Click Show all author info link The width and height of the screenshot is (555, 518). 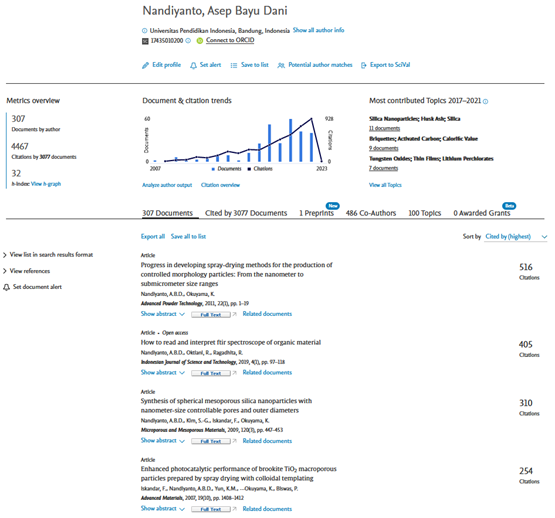pos(319,30)
